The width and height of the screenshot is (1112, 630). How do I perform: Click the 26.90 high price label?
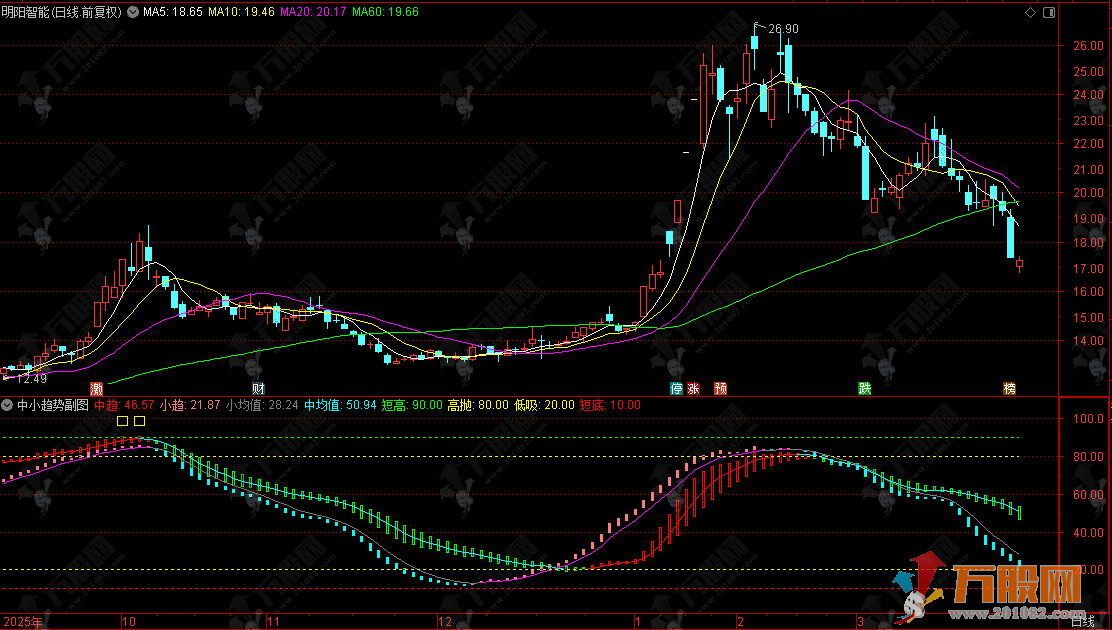[783, 29]
